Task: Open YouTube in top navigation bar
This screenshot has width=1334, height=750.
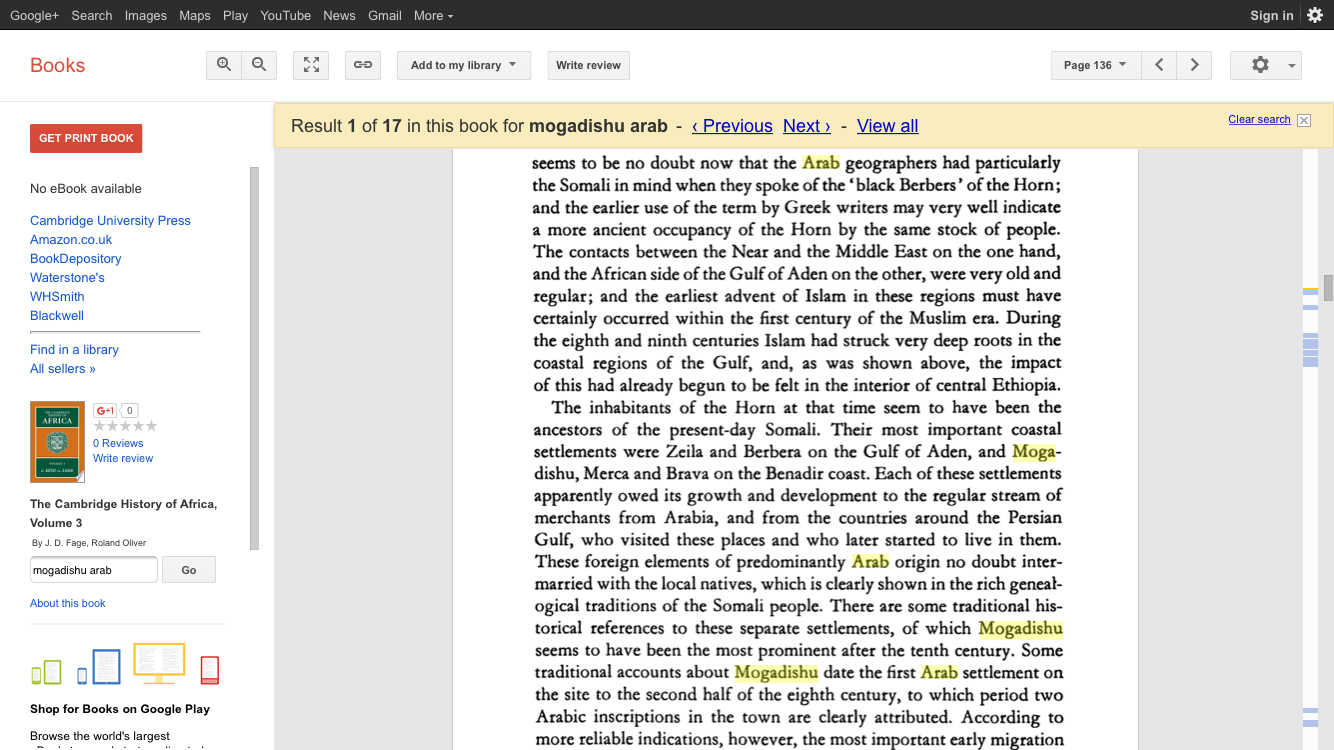Action: tap(285, 15)
